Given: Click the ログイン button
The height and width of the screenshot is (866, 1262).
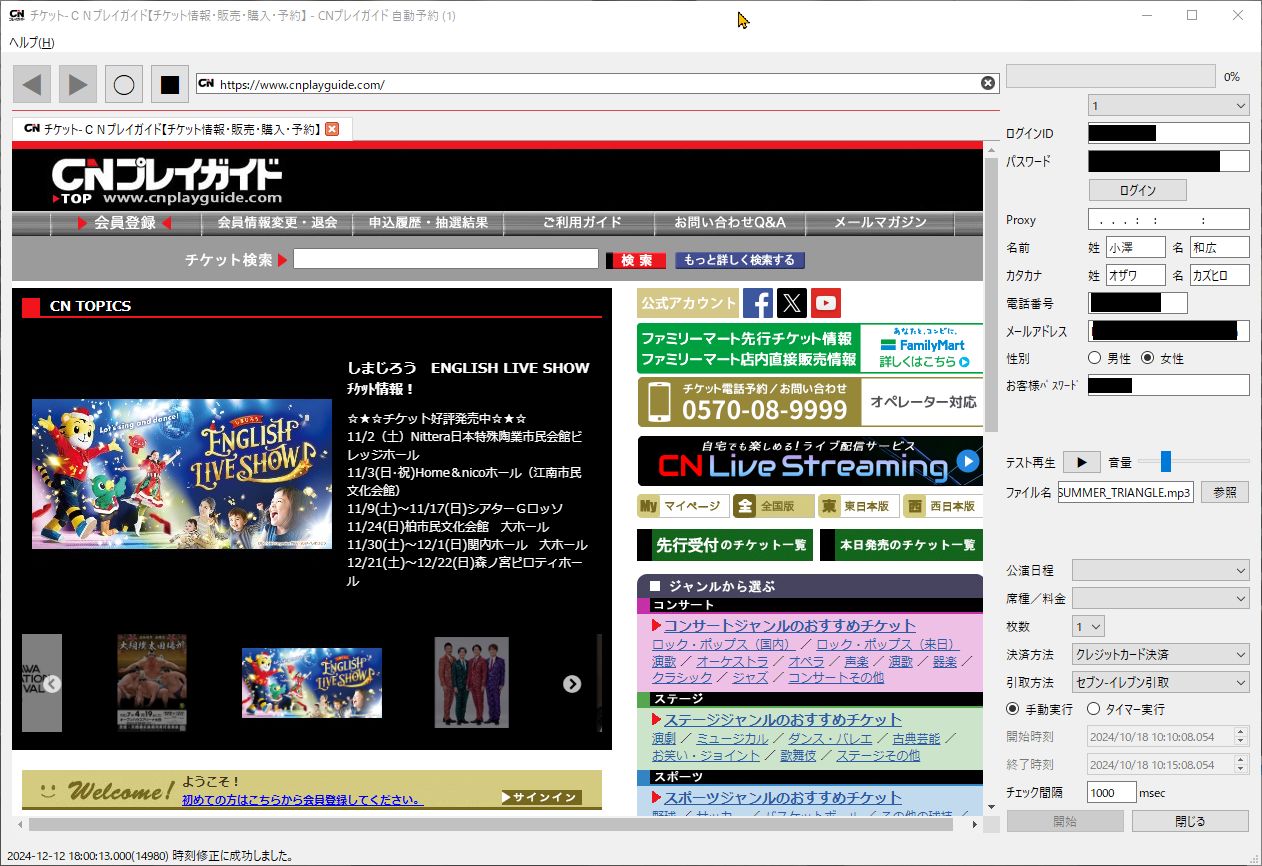Looking at the screenshot, I should [x=1137, y=190].
